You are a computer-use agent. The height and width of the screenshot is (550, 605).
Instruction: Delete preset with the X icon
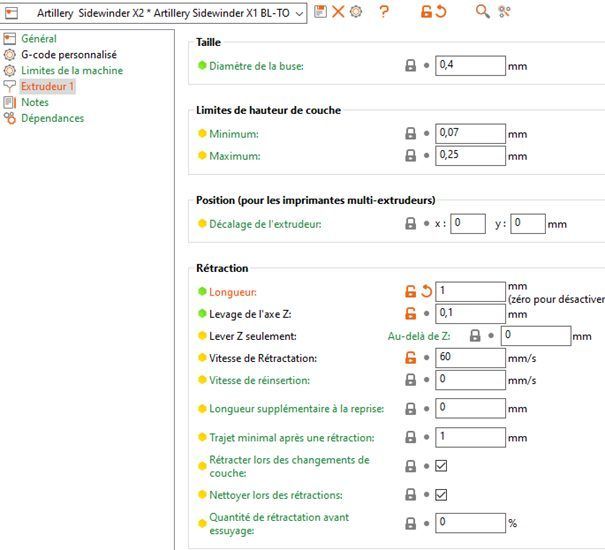pos(338,12)
